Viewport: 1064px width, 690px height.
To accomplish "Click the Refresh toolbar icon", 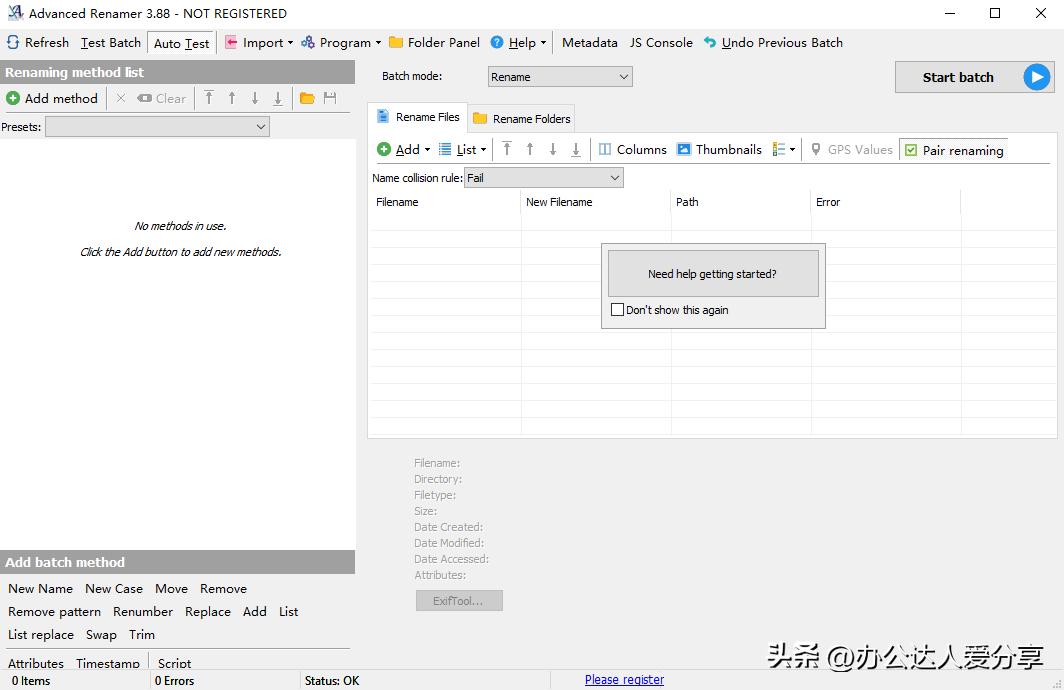I will pos(13,43).
